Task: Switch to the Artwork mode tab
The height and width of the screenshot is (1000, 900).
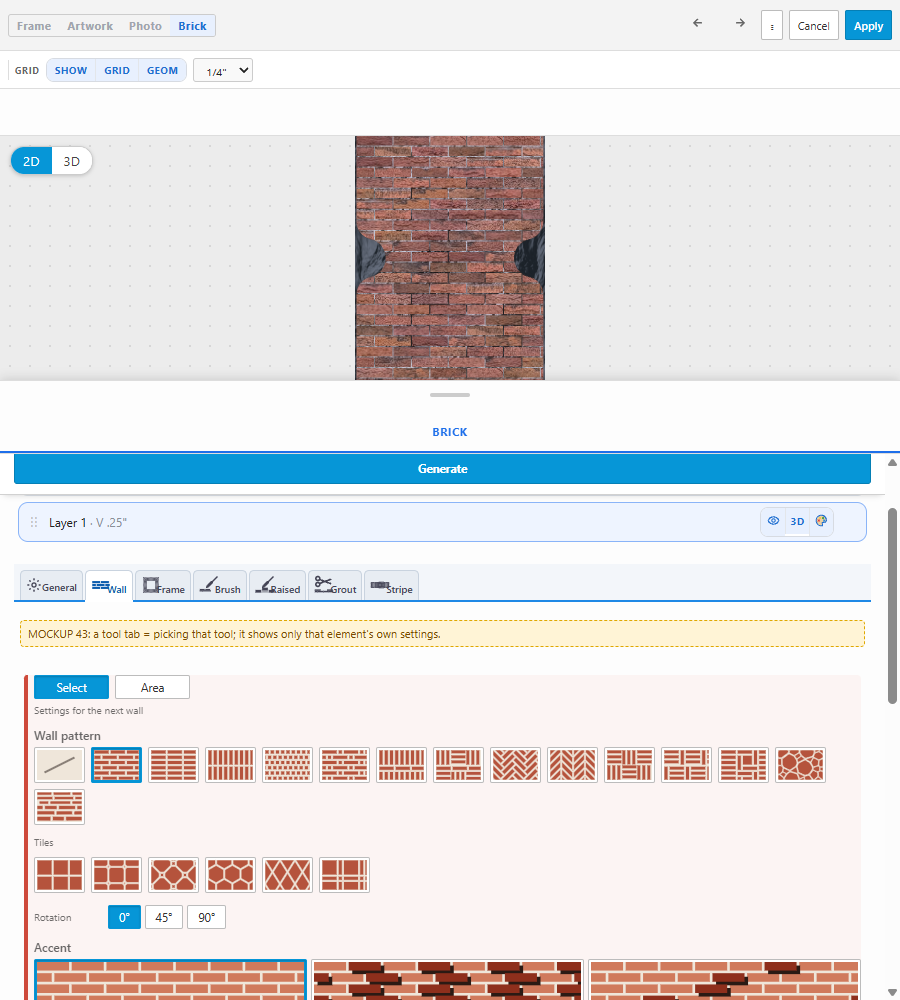Action: click(x=90, y=26)
